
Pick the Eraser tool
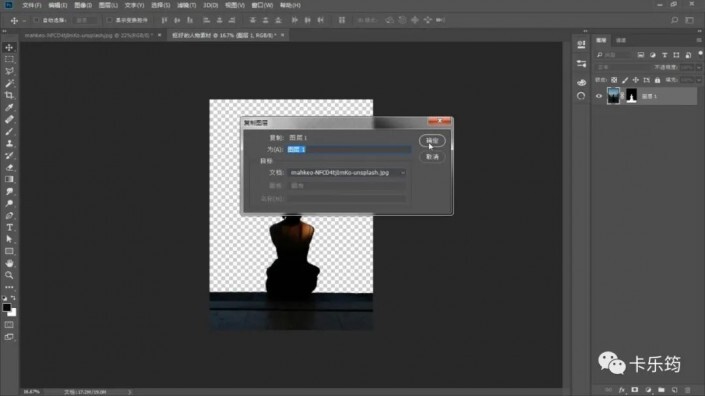coord(9,167)
